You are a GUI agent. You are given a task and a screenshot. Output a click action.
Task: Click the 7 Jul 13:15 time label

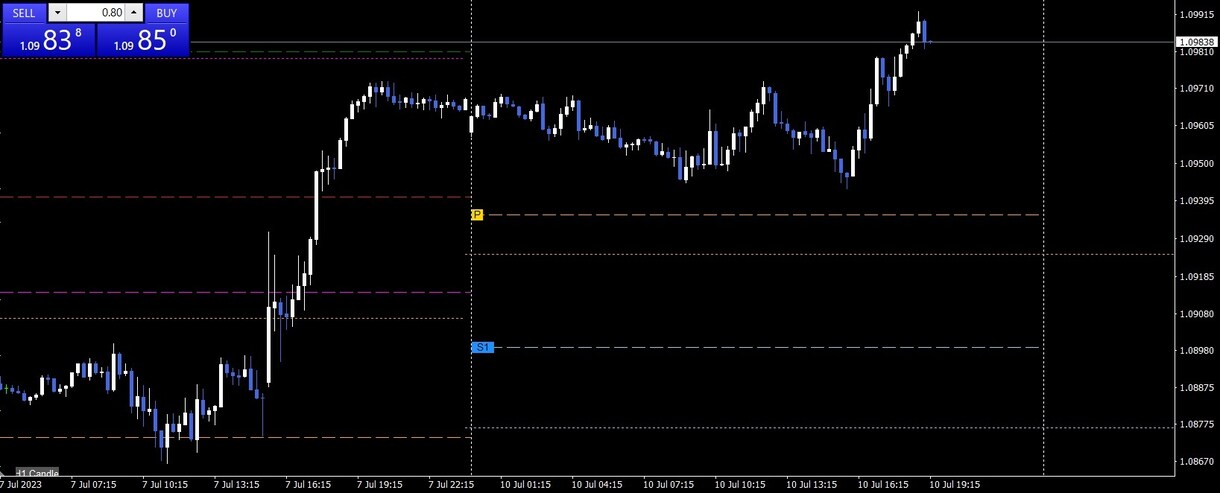(236, 485)
